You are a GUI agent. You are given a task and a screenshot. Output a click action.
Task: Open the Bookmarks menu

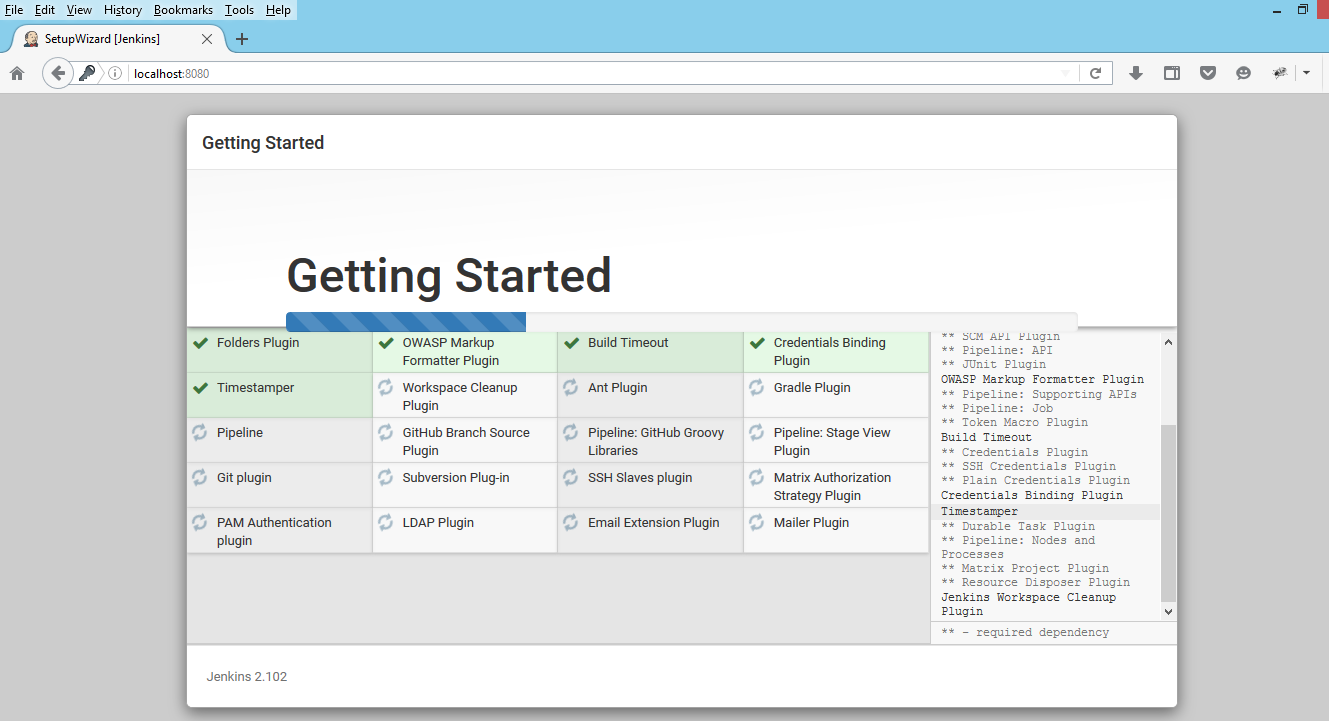[183, 9]
